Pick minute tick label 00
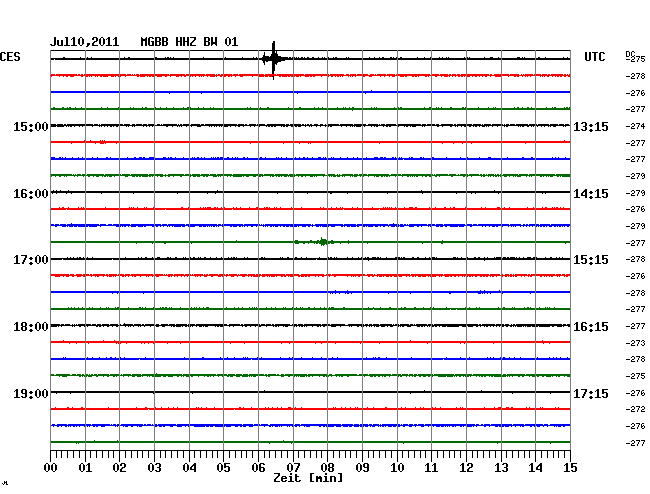This screenshot has width=650, height=494. [x=51, y=468]
